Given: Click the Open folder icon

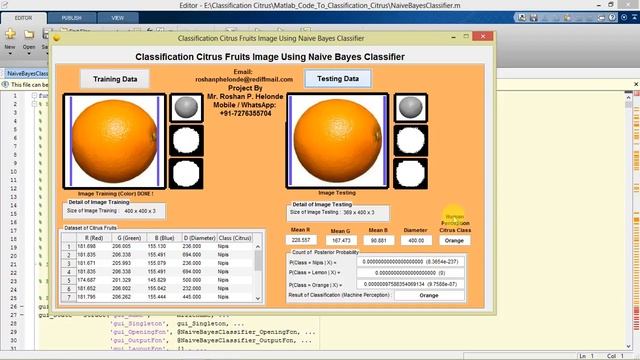Looking at the screenshot, I should click(29, 34).
